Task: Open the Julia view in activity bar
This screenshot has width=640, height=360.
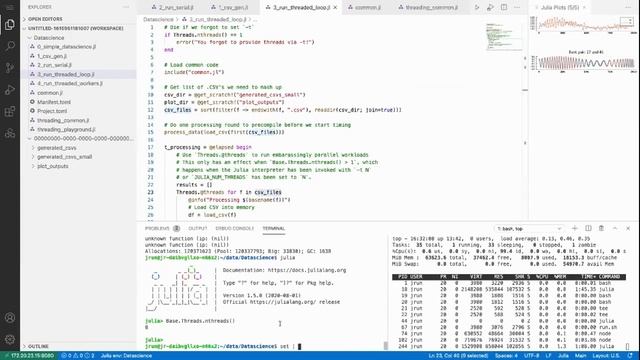Action: pyautogui.click(x=10, y=133)
